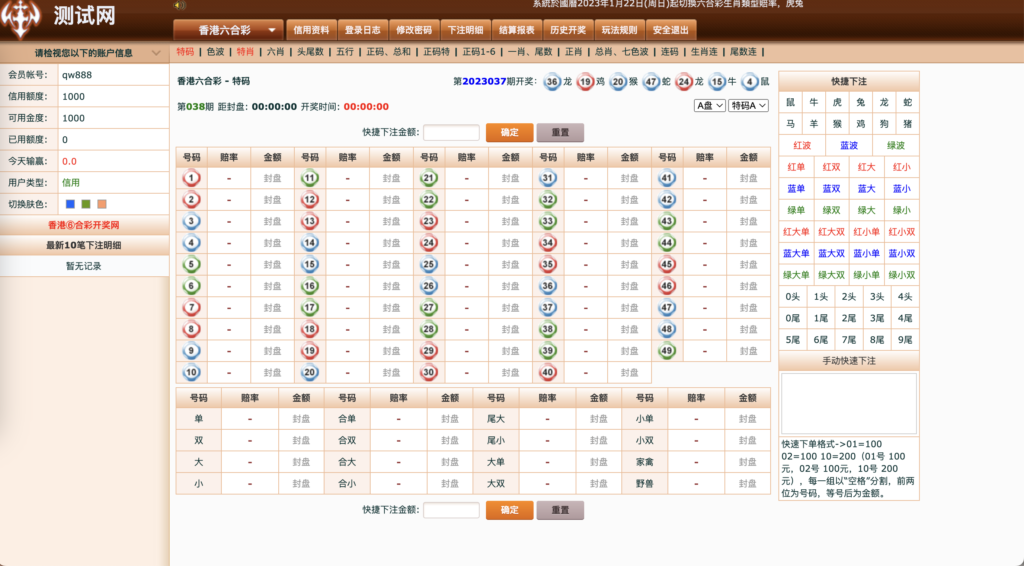1024x566 pixels.
Task: Click the speaker sound icon at top
Action: tap(179, 5)
